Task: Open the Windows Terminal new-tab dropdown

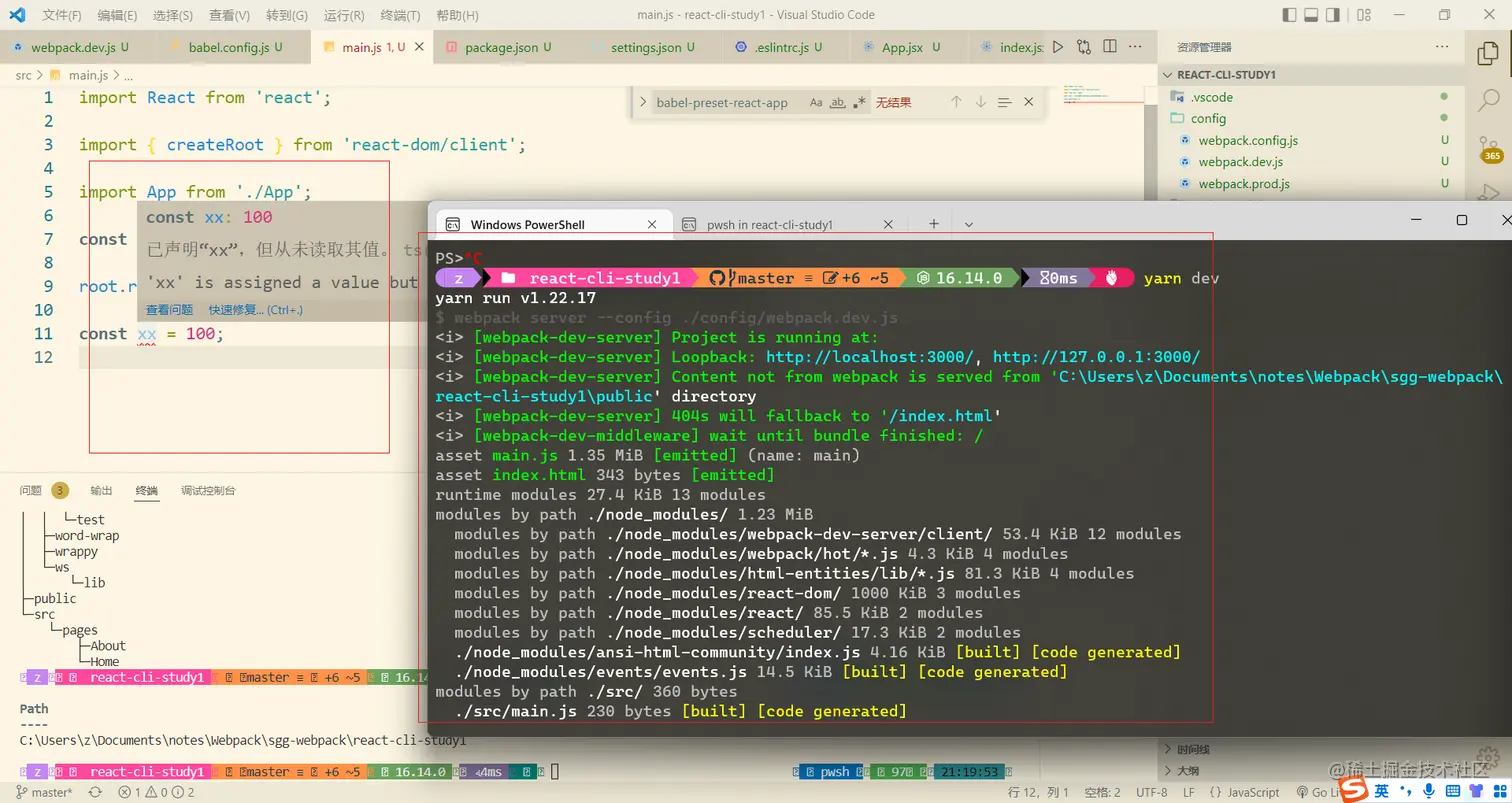Action: (968, 224)
